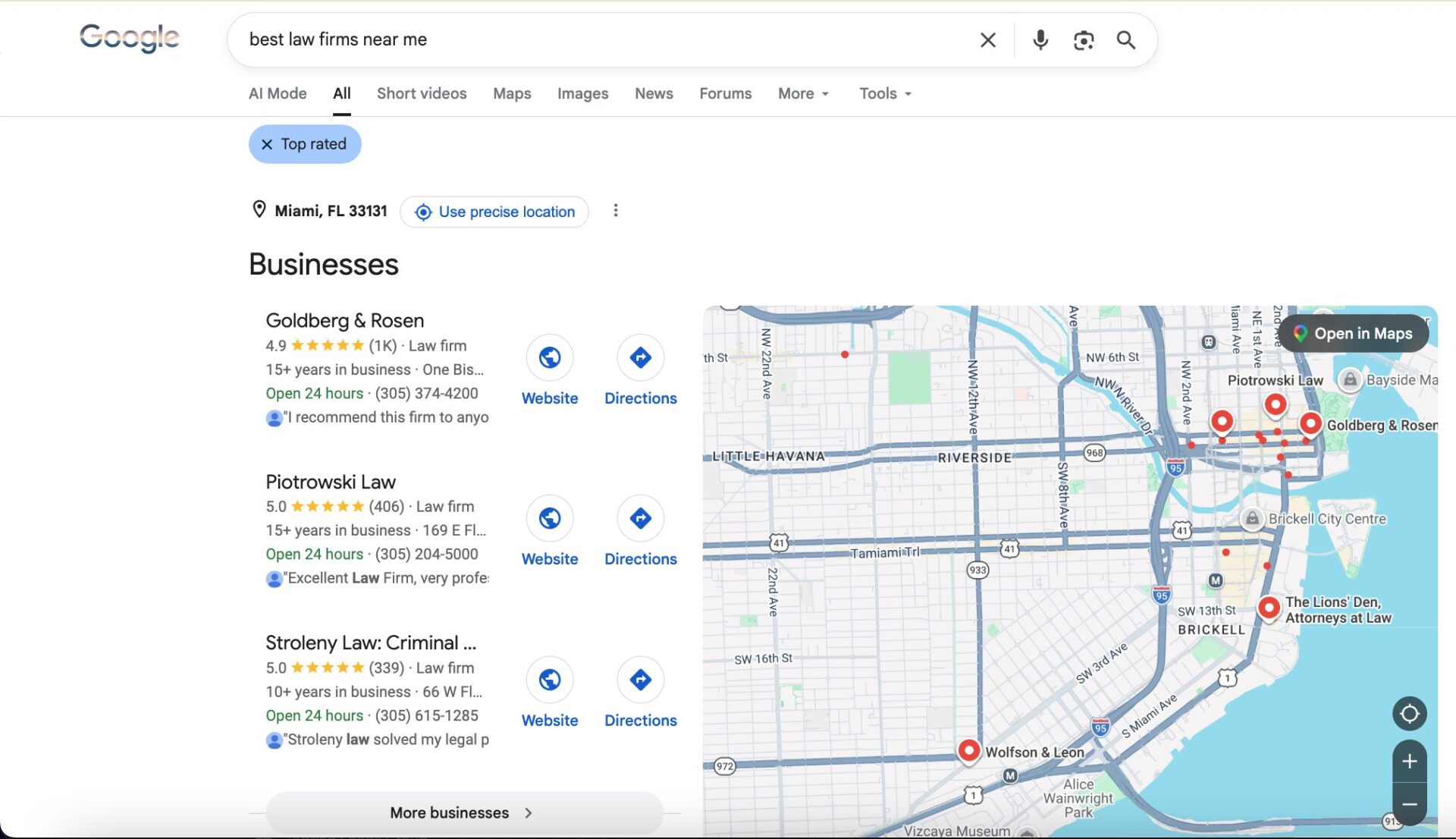Screen dimensions: 1456x839
Task: Select Wolfson & Leon map pin
Action: [x=968, y=750]
